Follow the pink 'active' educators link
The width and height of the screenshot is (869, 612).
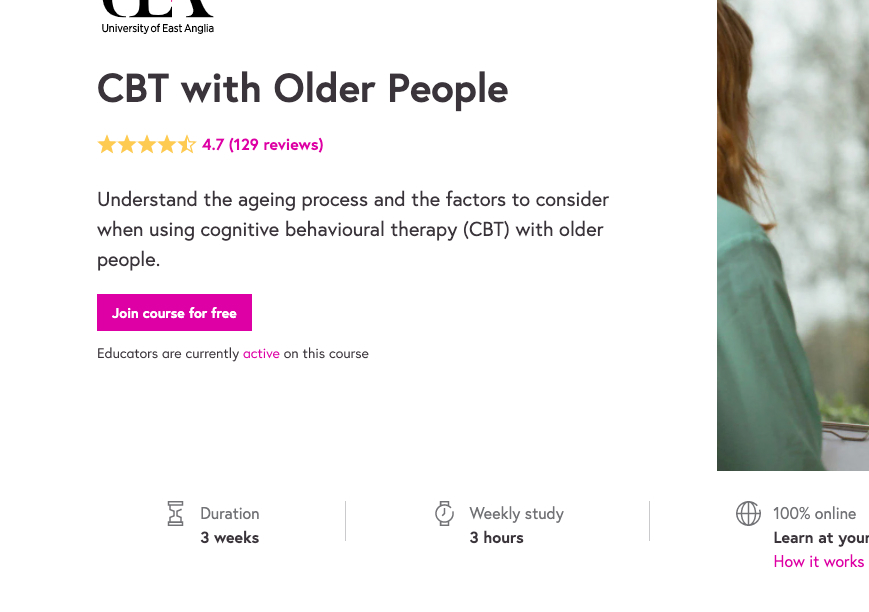pos(261,354)
